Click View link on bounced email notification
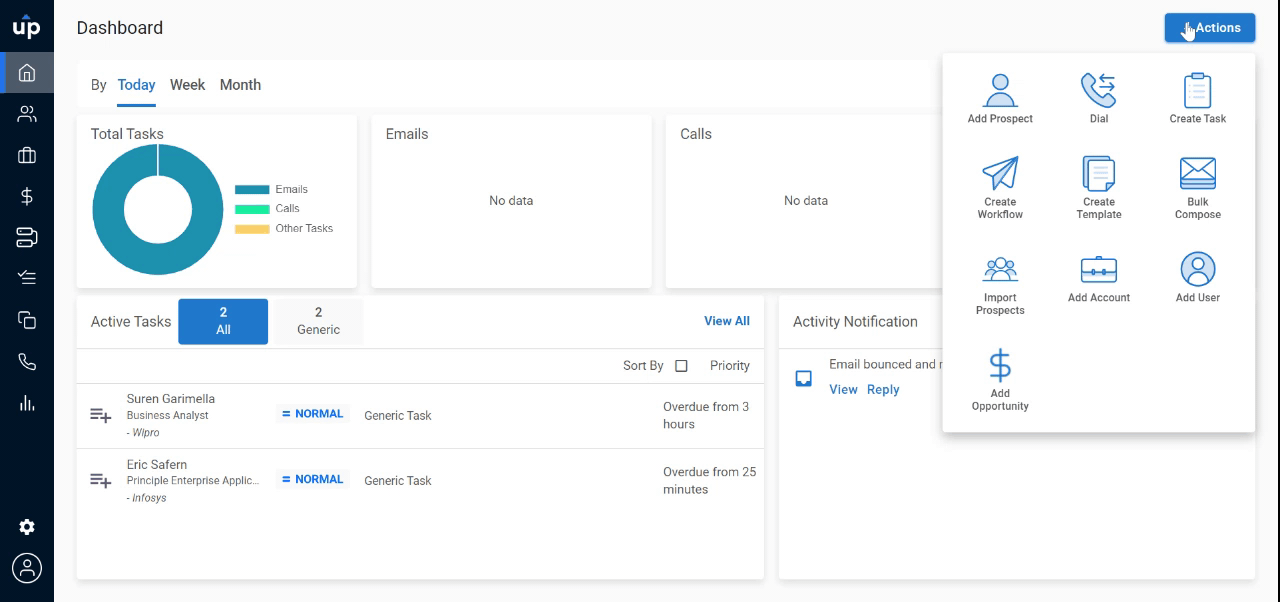Image resolution: width=1280 pixels, height=602 pixels. tap(843, 390)
